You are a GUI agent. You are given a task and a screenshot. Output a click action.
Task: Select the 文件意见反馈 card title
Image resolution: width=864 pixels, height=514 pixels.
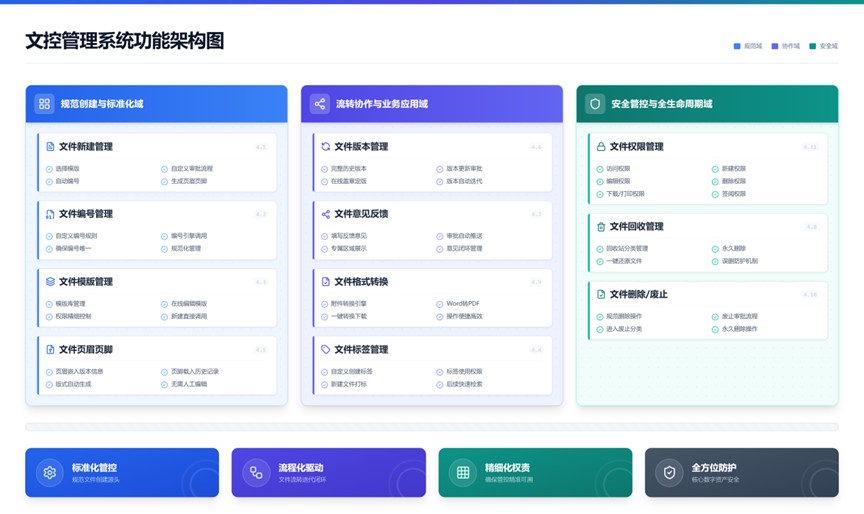361,214
